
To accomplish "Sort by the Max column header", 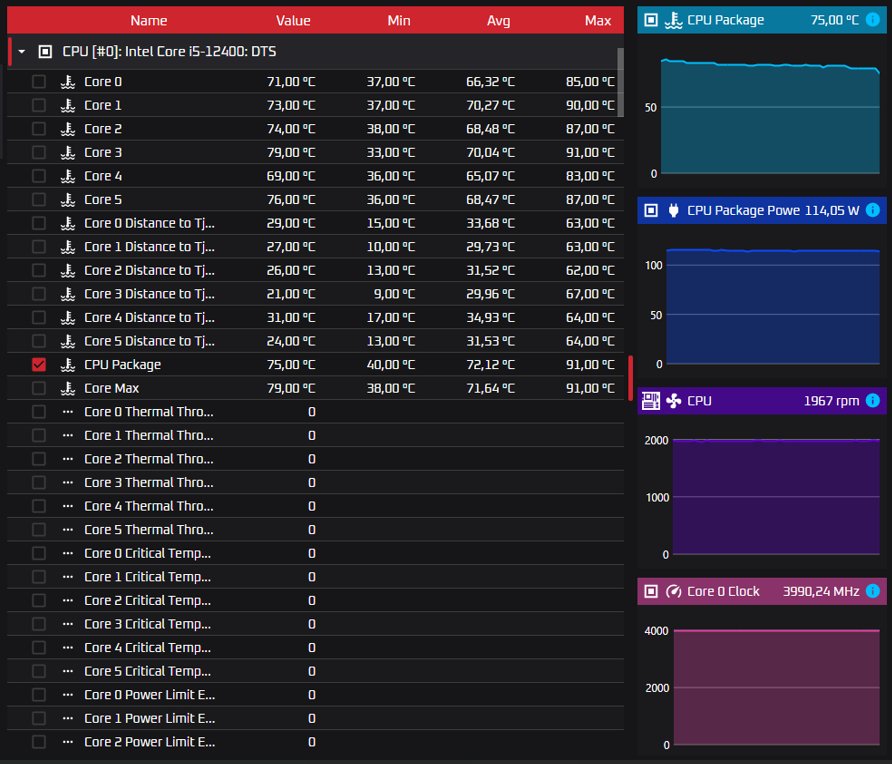I will click(x=598, y=21).
